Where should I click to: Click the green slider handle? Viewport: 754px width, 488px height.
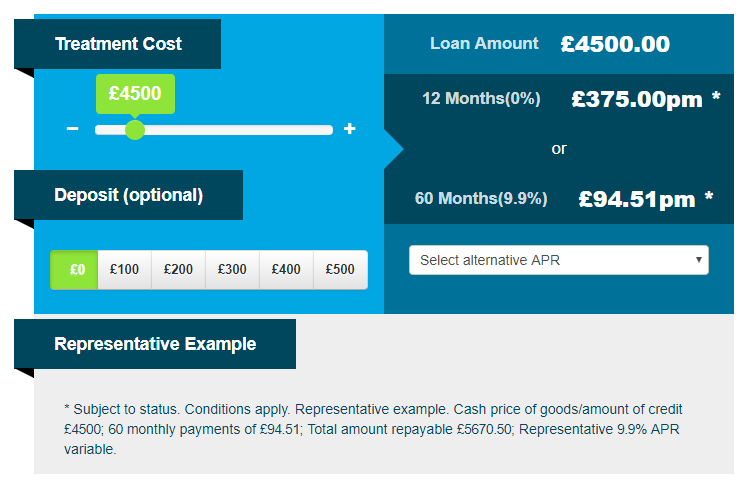pos(135,130)
